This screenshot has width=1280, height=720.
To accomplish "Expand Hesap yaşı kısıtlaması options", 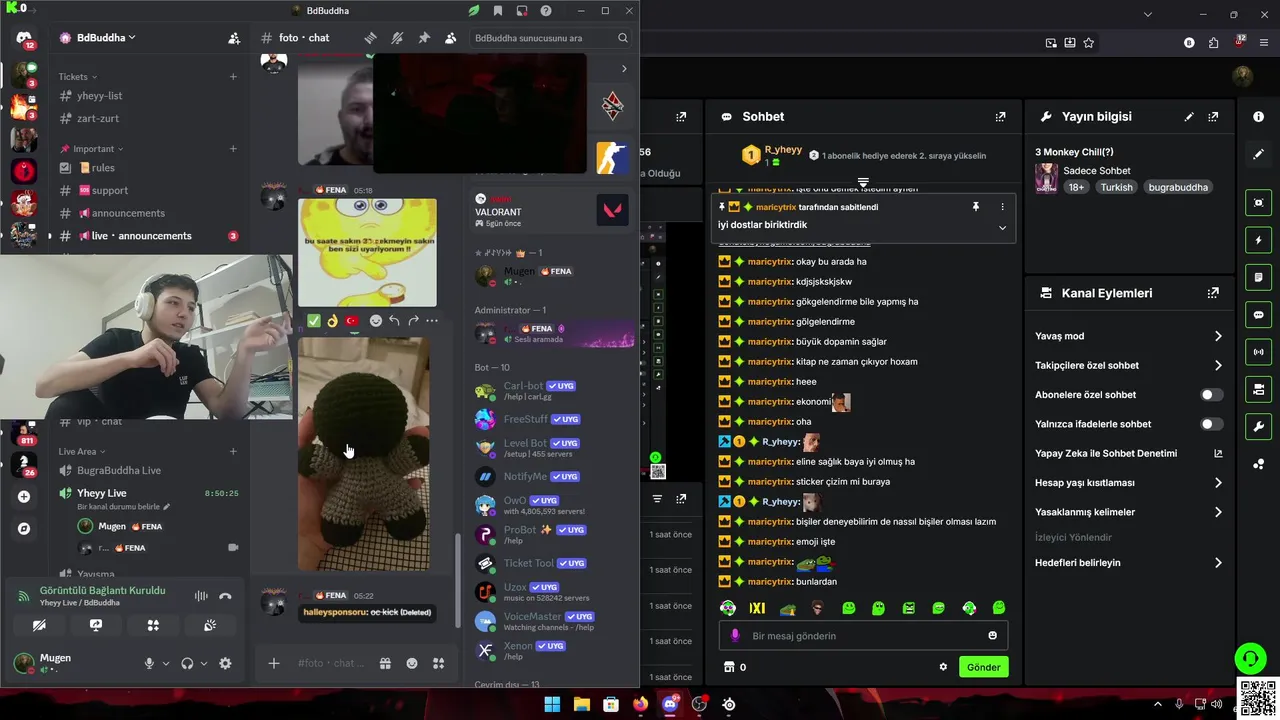I will pos(1218,483).
